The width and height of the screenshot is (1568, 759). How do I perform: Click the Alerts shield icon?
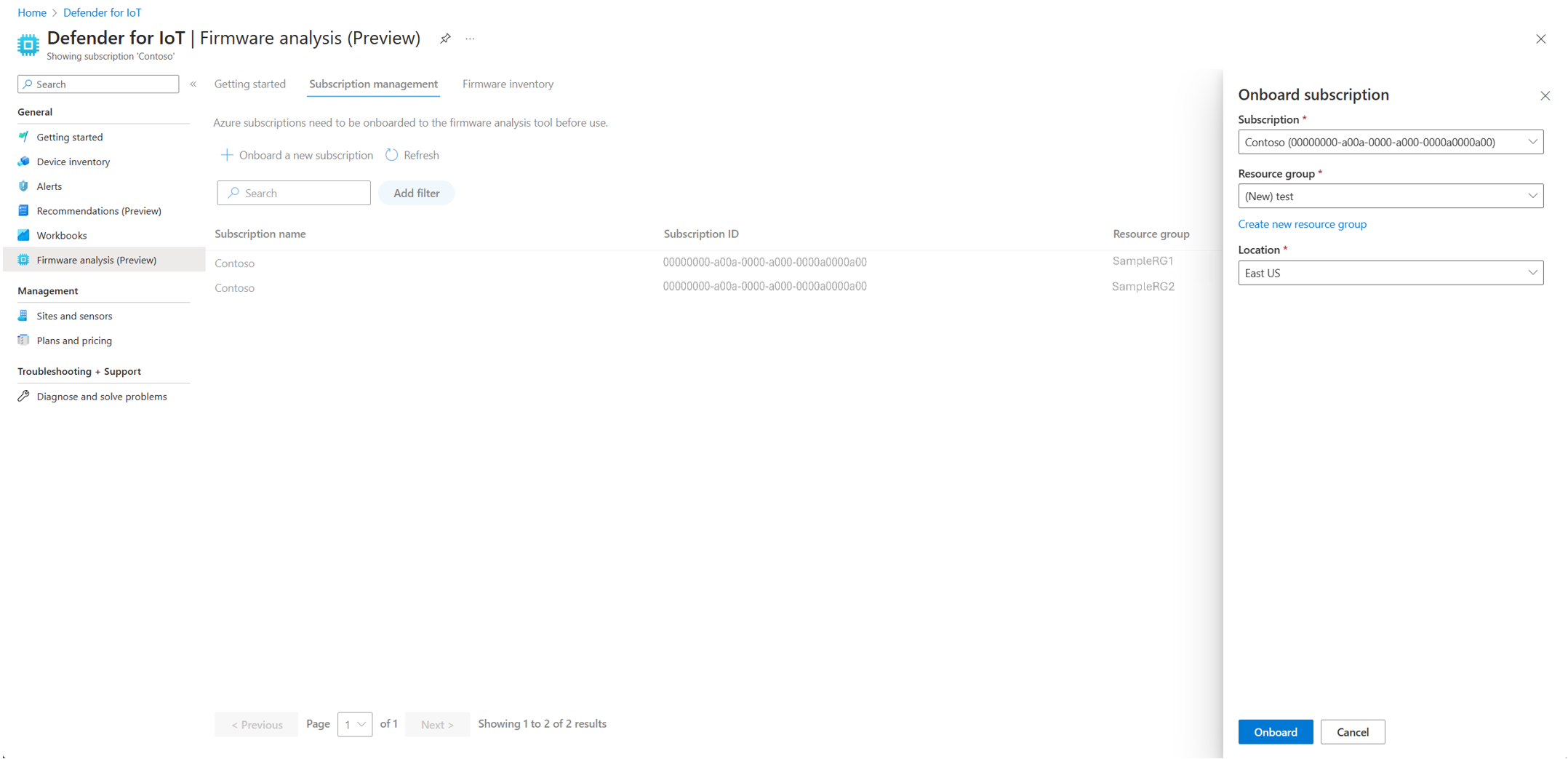coord(24,186)
